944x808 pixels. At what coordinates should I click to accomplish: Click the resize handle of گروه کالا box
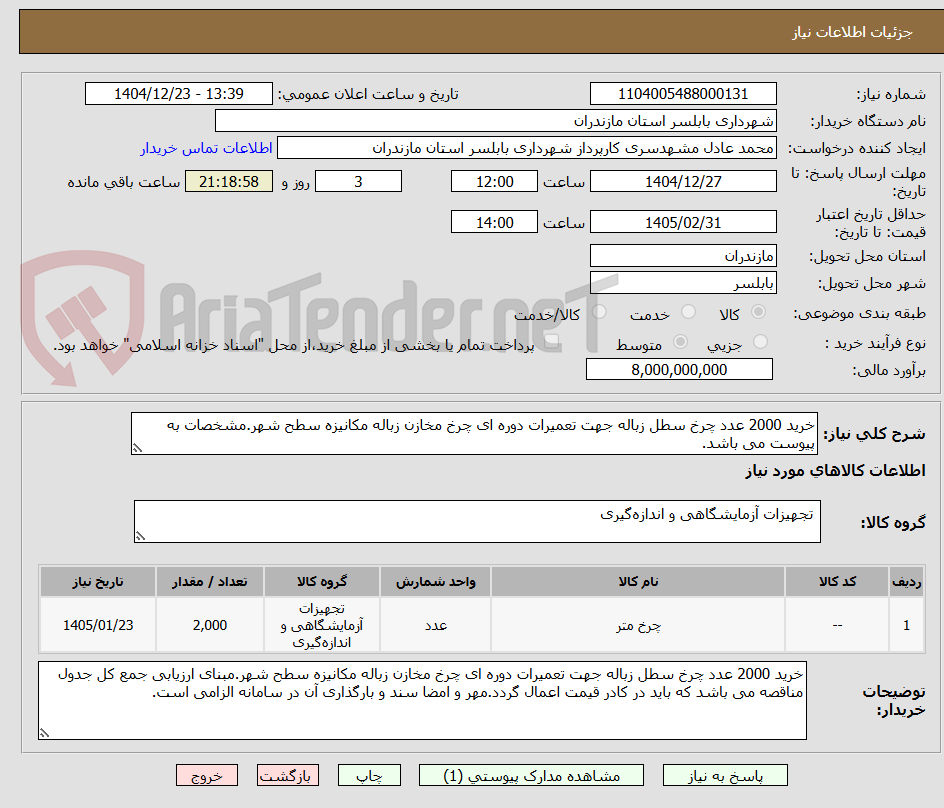pyautogui.click(x=140, y=536)
